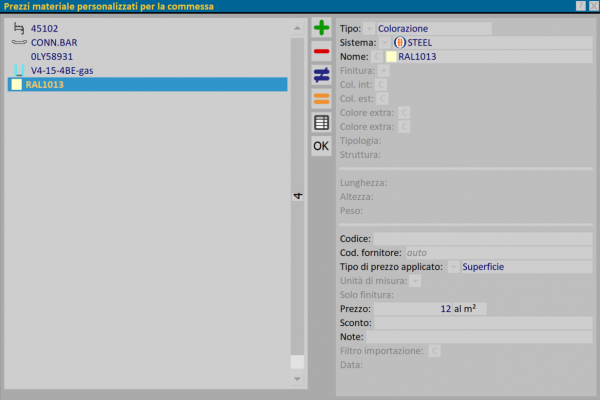This screenshot has height=400, width=600.
Task: Click the RAL1013 color swatch in Nome field
Action: point(391,57)
